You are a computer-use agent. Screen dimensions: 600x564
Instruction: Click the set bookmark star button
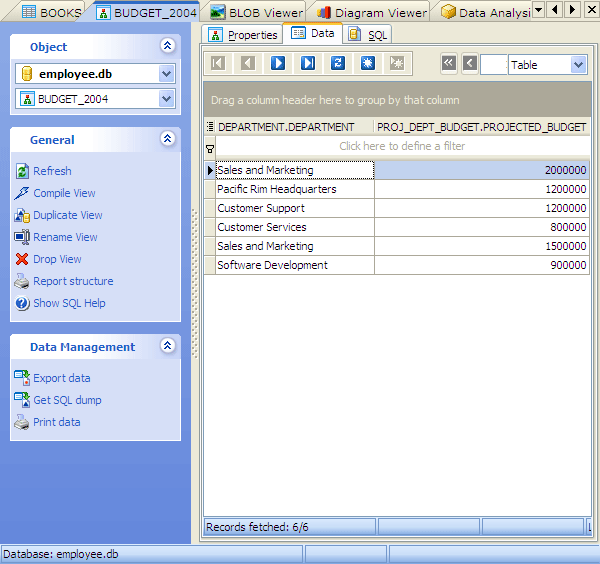pos(367,63)
